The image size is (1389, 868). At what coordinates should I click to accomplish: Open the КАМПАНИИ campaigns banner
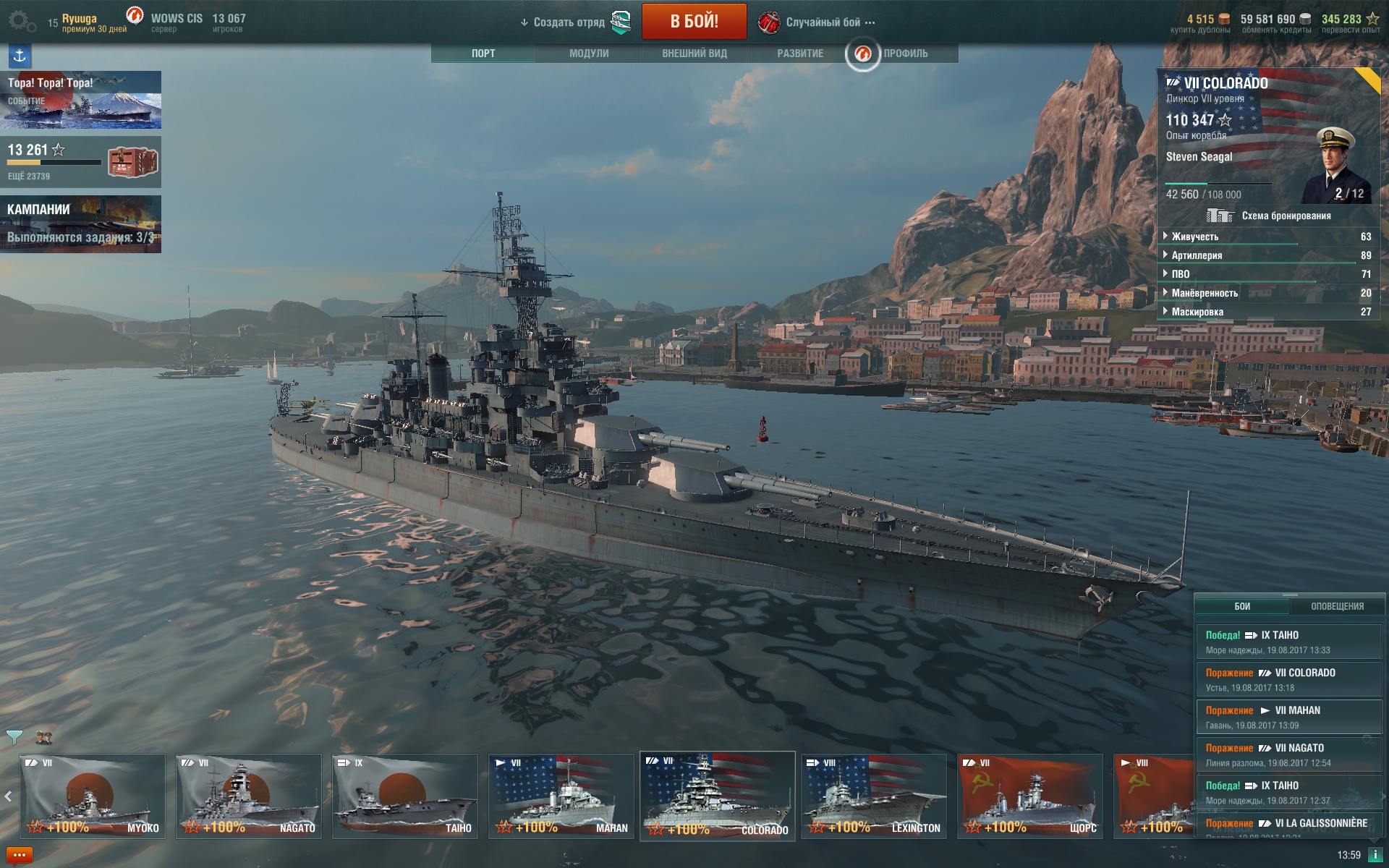(80, 224)
